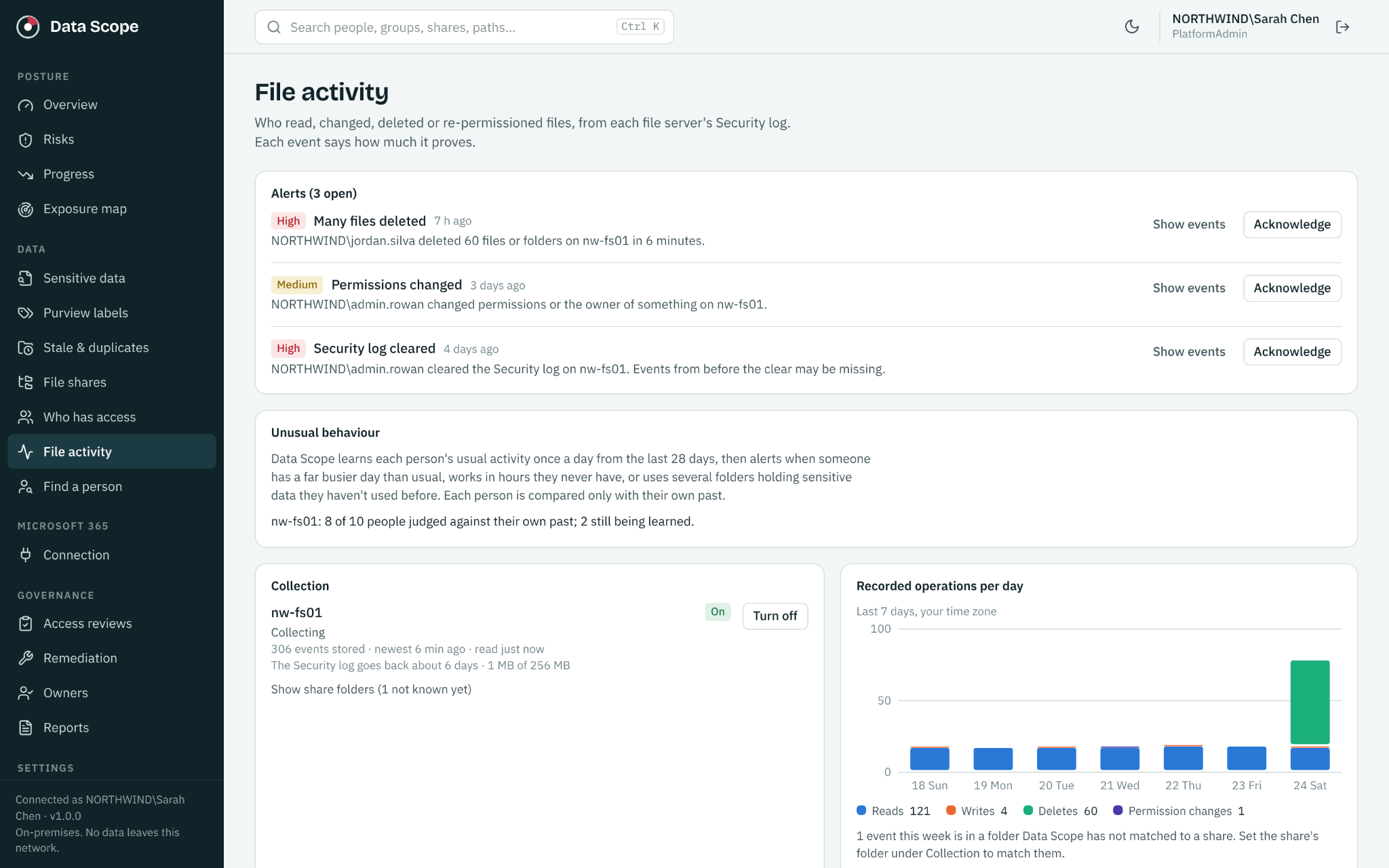Click the Deletes green legend swatch
This screenshot has height=868, width=1389.
coord(1028,810)
